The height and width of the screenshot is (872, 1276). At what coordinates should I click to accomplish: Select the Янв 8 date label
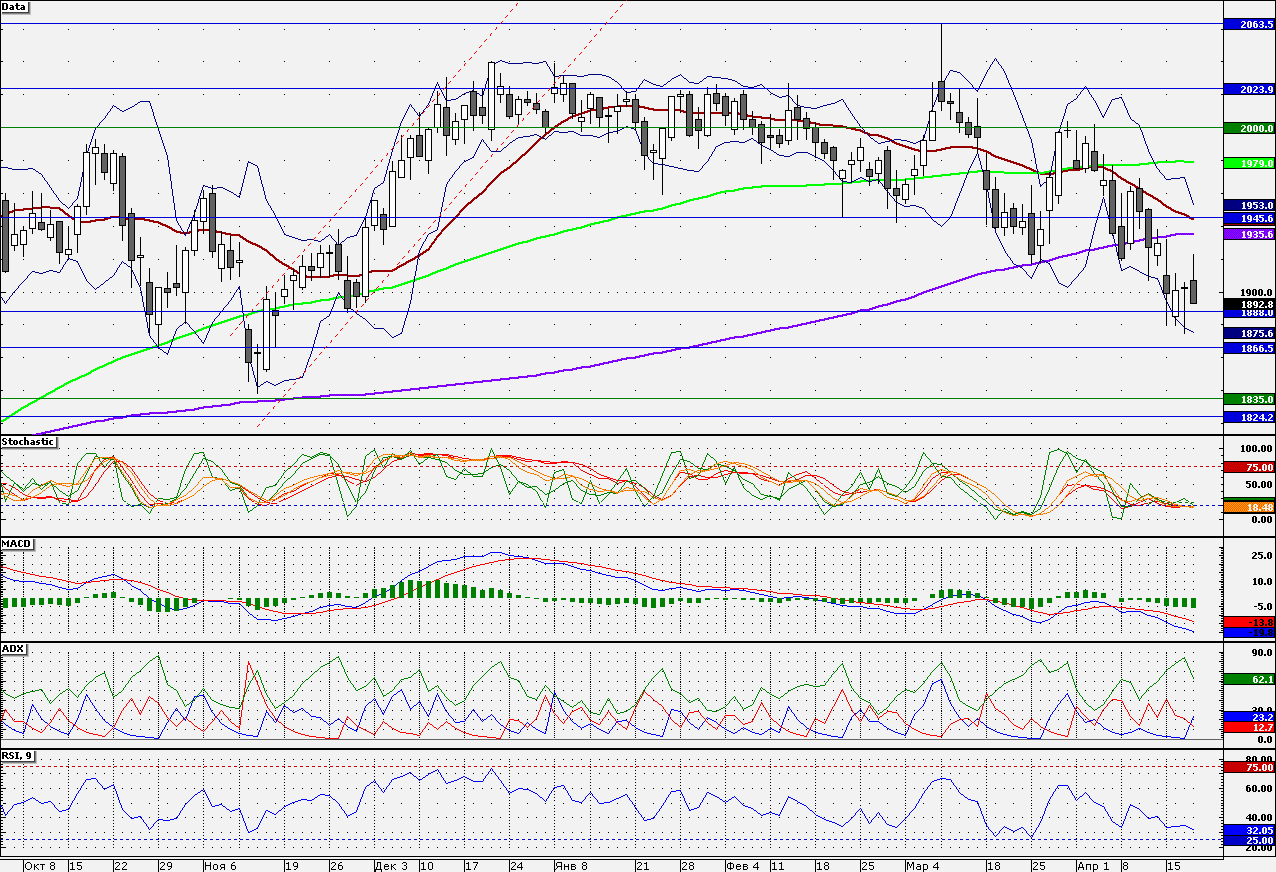570,865
